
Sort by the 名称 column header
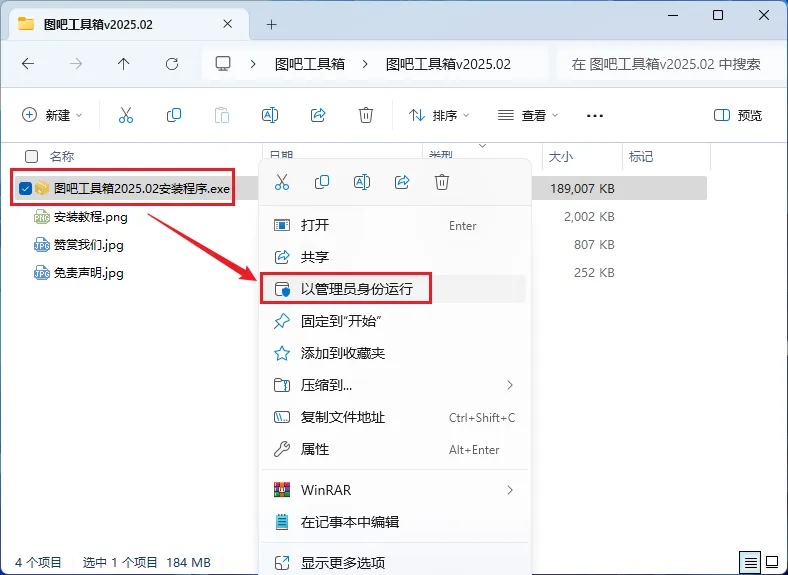(62, 156)
